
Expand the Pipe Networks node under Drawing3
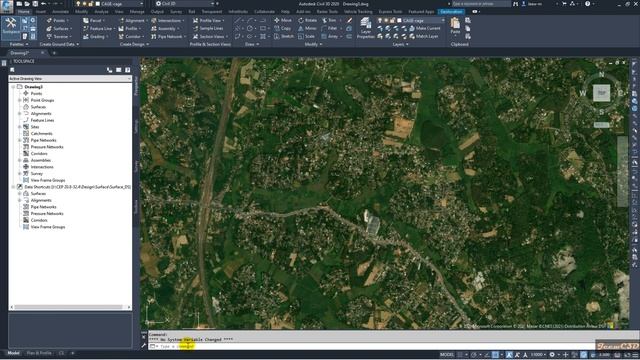[x=20, y=140]
